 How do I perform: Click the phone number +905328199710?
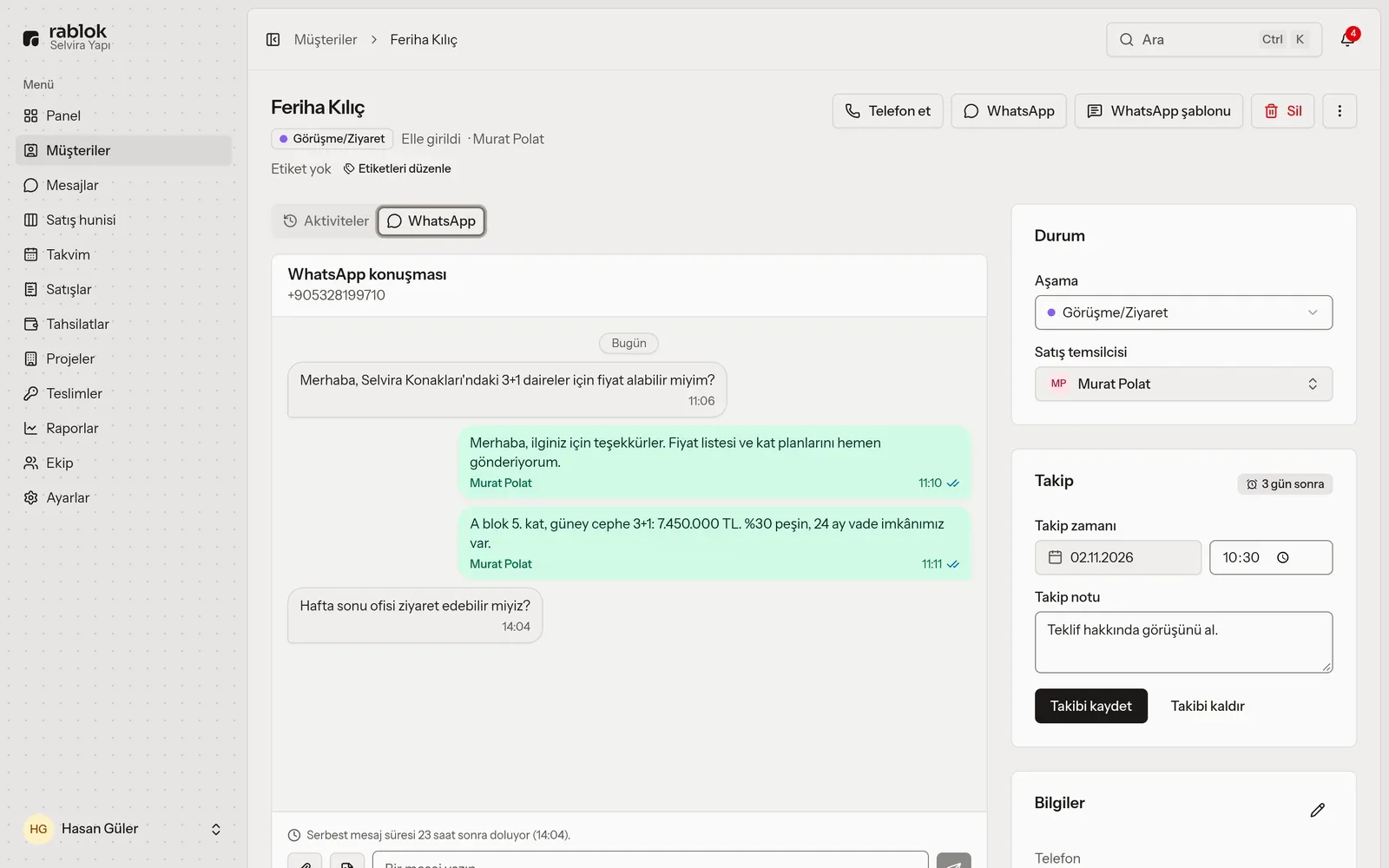click(x=336, y=295)
